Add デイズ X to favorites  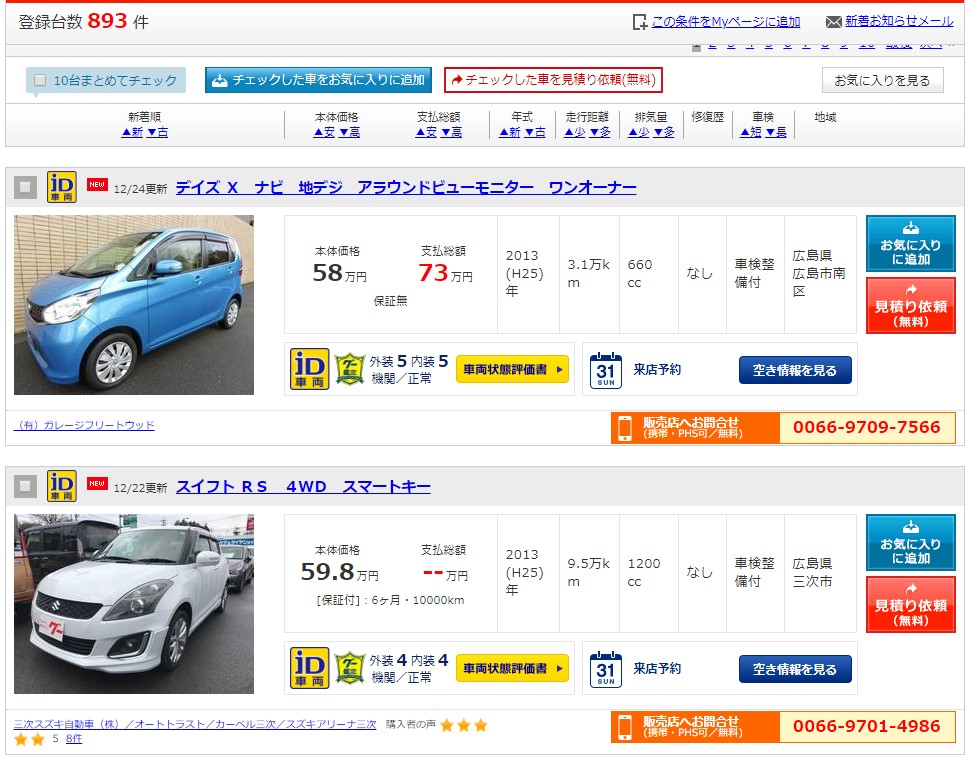click(x=910, y=244)
